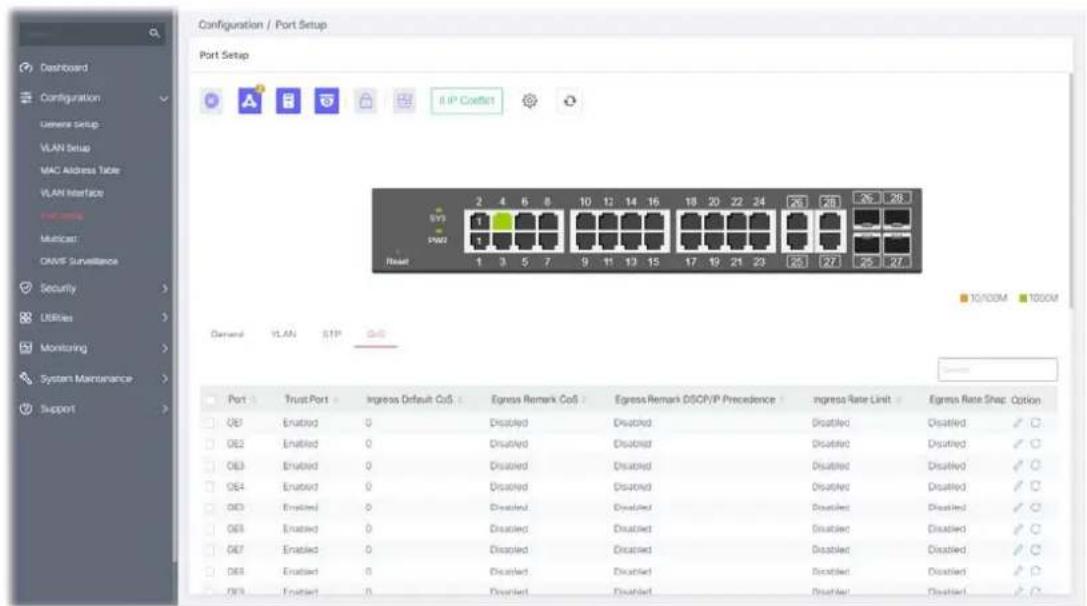Click the reset icon for GE6
This screenshot has width=1087, height=606.
[1035, 529]
